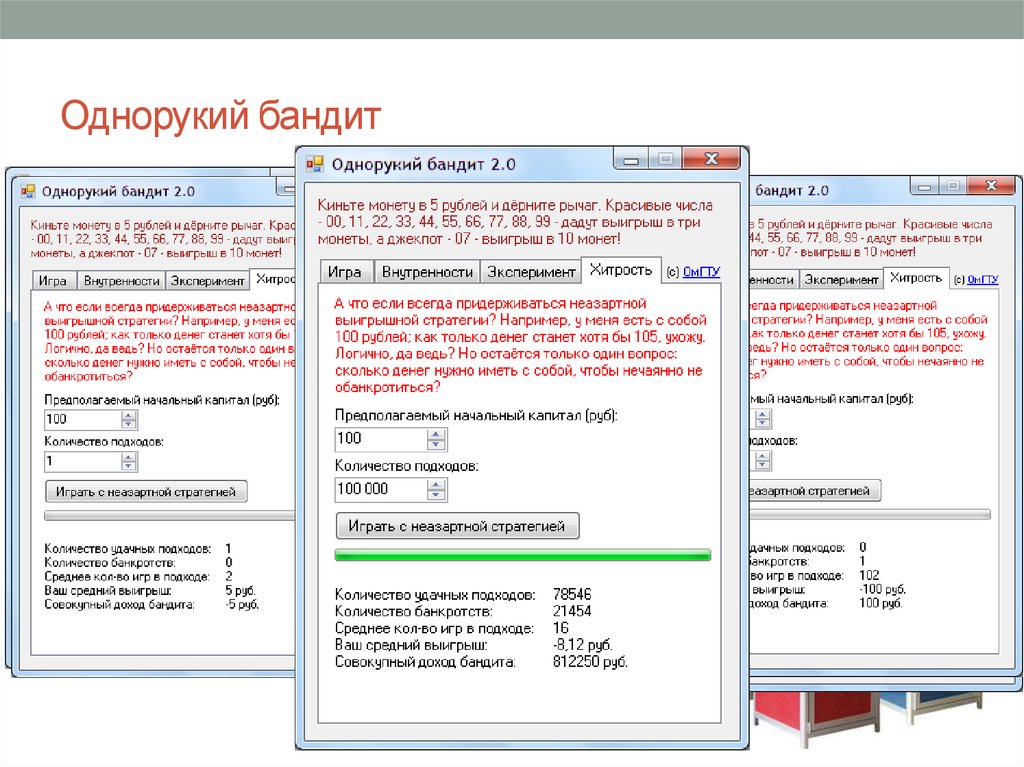Open the Игра tab in the left window
Image resolution: width=1024 pixels, height=767 pixels.
(52, 281)
